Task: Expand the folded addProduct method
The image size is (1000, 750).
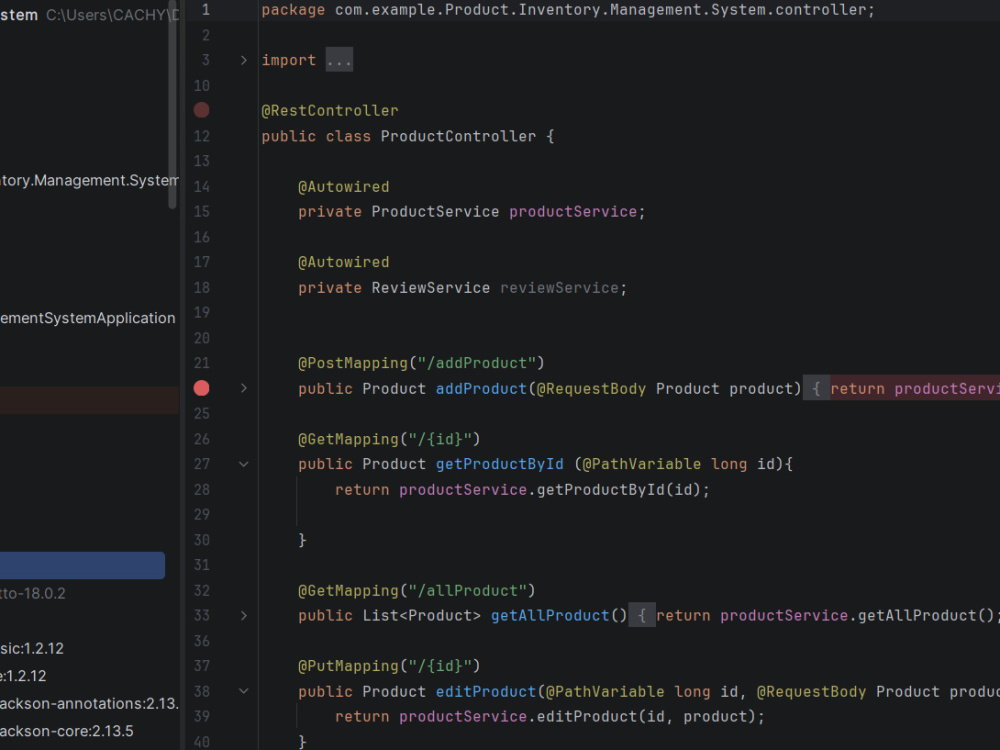Action: pos(244,388)
